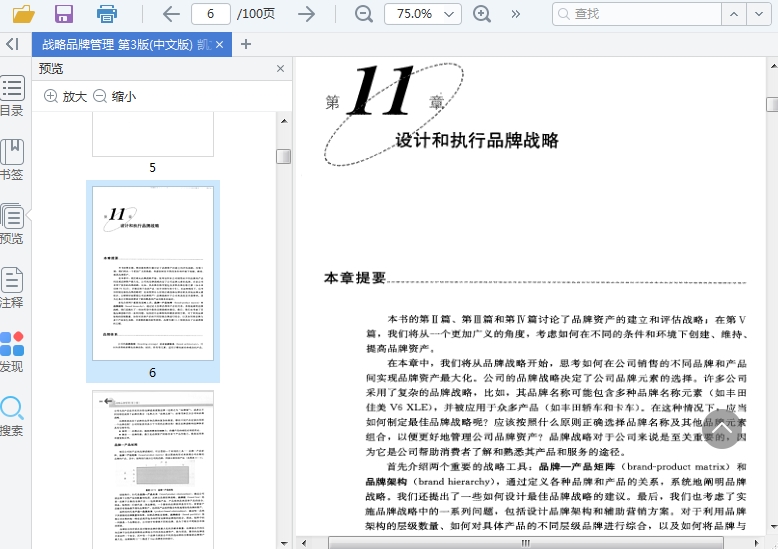Click the page number input field

coord(211,14)
